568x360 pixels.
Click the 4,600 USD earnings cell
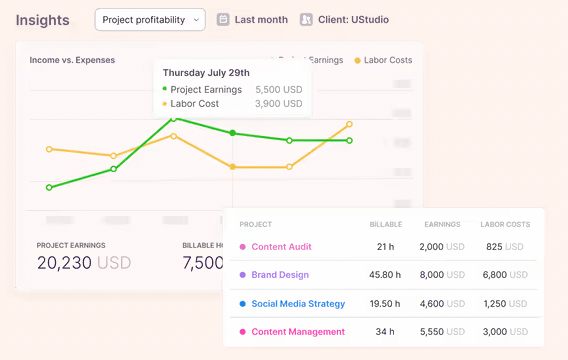(x=442, y=304)
